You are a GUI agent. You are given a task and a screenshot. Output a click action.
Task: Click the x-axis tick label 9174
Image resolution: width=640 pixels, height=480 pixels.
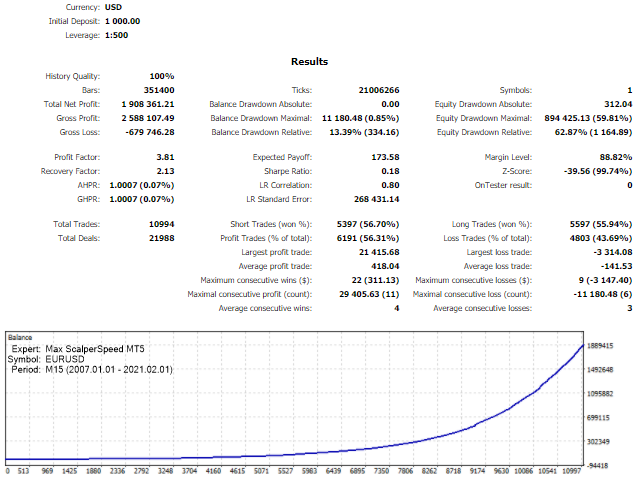[x=477, y=471]
